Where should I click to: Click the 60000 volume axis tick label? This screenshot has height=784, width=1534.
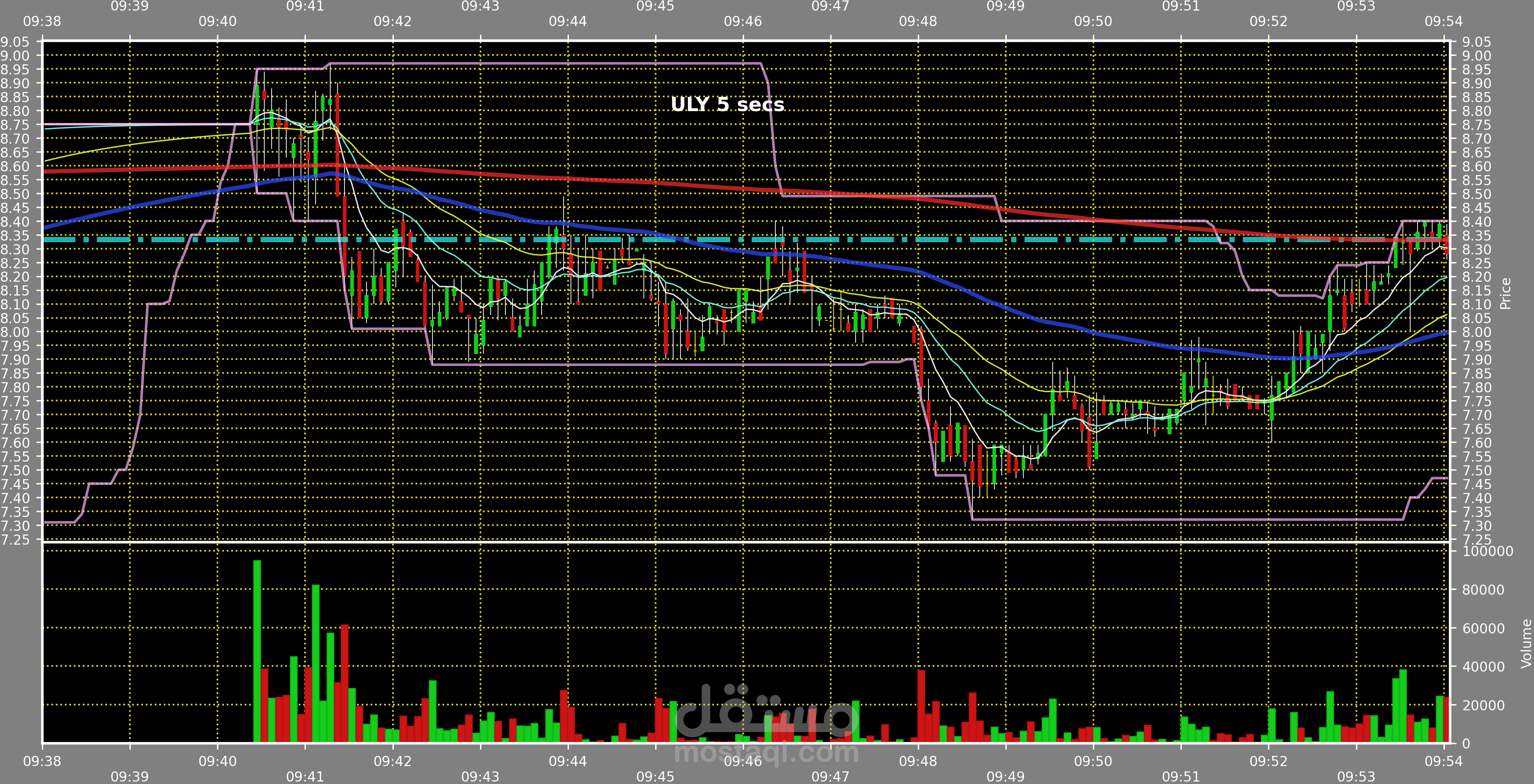click(1483, 629)
